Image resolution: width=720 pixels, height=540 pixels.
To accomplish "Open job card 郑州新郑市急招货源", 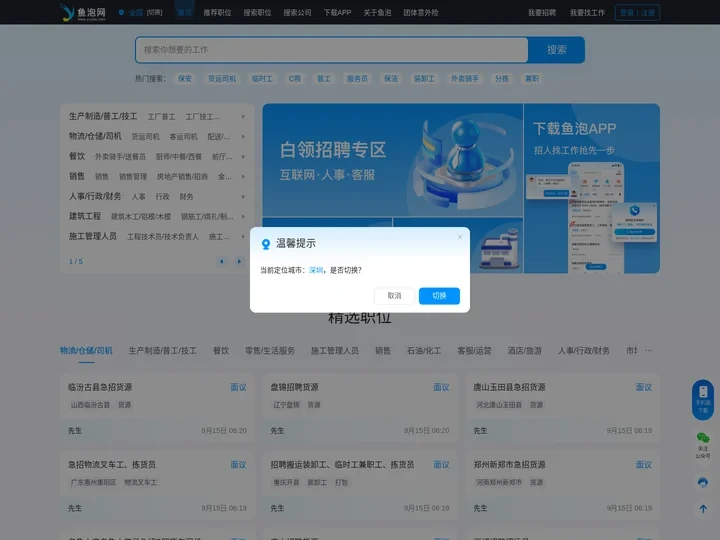I will click(x=562, y=485).
